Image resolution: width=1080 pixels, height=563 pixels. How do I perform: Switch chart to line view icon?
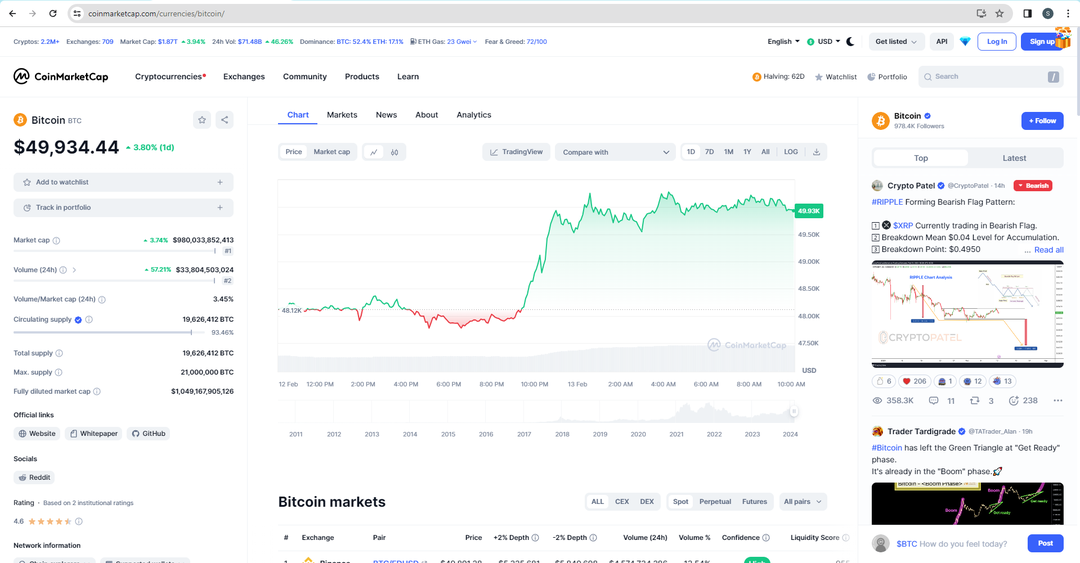coord(373,152)
